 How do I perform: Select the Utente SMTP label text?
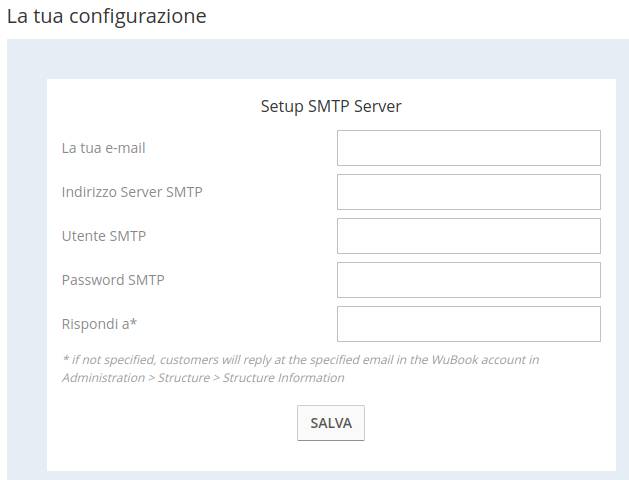[104, 236]
